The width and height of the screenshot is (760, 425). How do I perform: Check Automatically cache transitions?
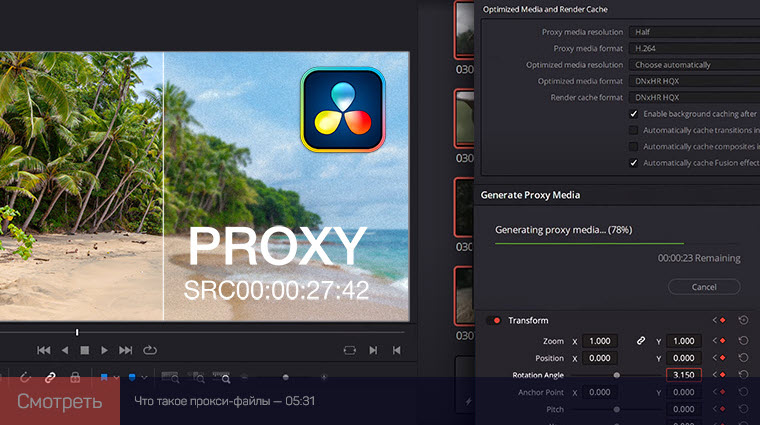[x=633, y=130]
